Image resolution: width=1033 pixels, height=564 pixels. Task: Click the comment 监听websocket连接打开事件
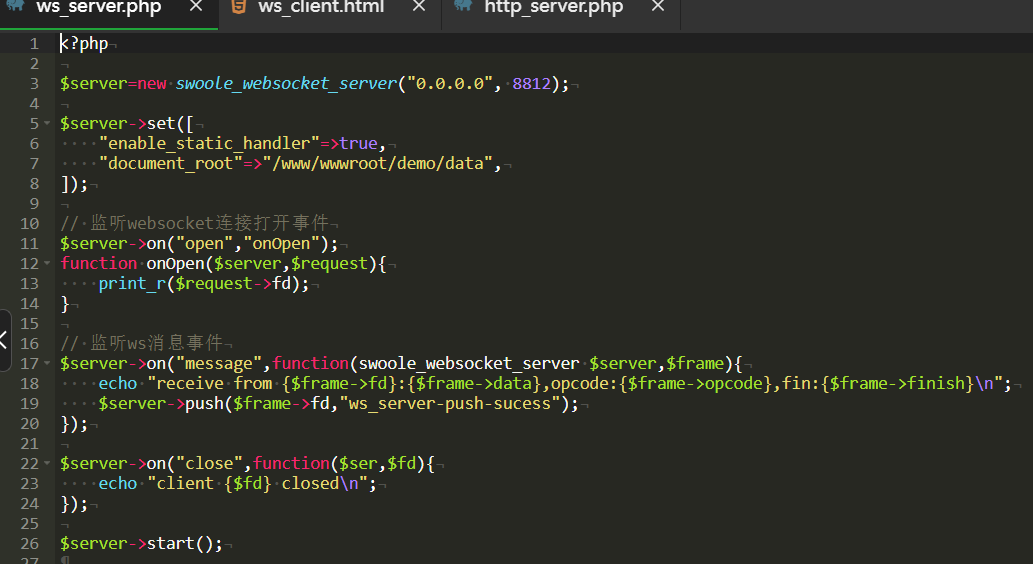pos(210,223)
